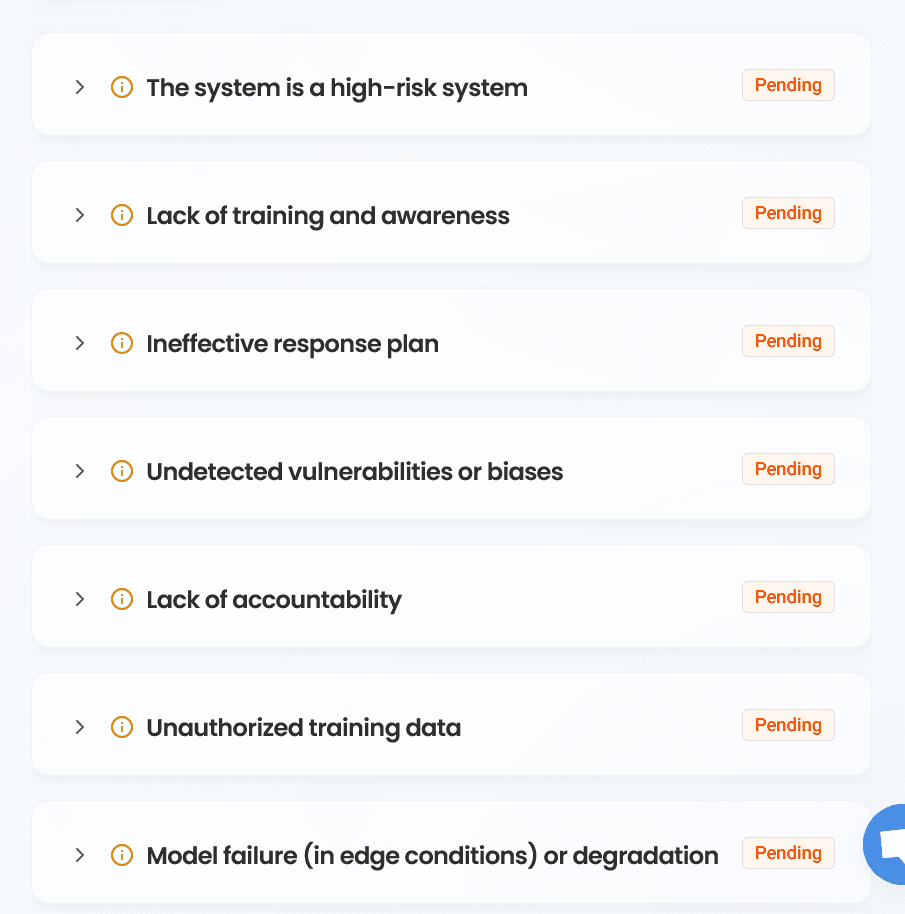
Task: Expand the 'Lack of accountability' section
Action: pyautogui.click(x=80, y=599)
